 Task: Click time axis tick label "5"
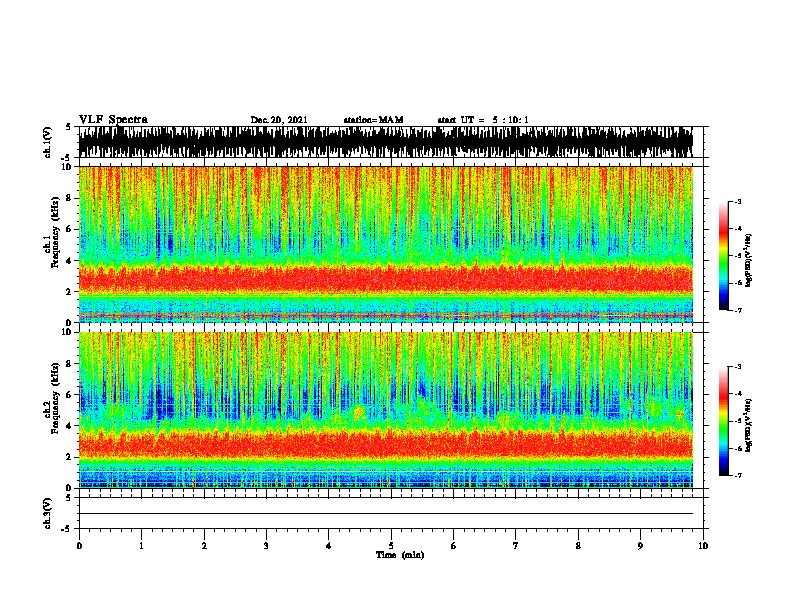pos(391,546)
